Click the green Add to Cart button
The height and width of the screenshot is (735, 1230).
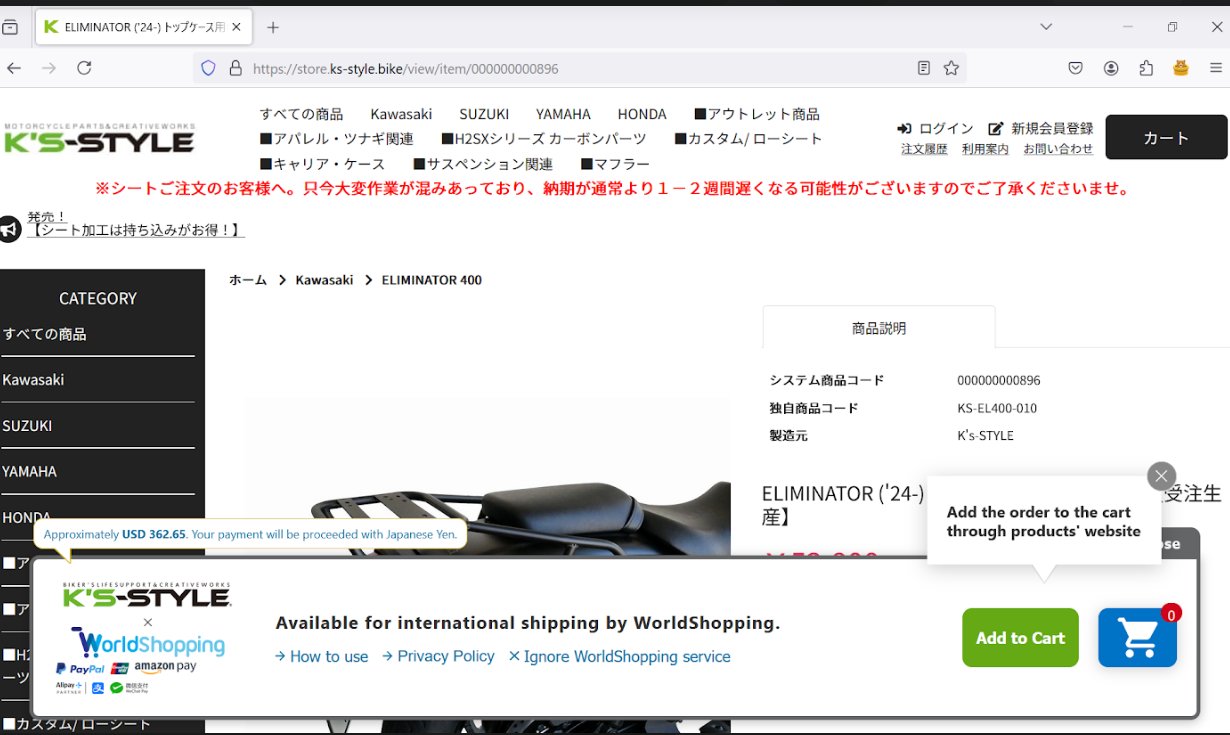tap(1020, 638)
